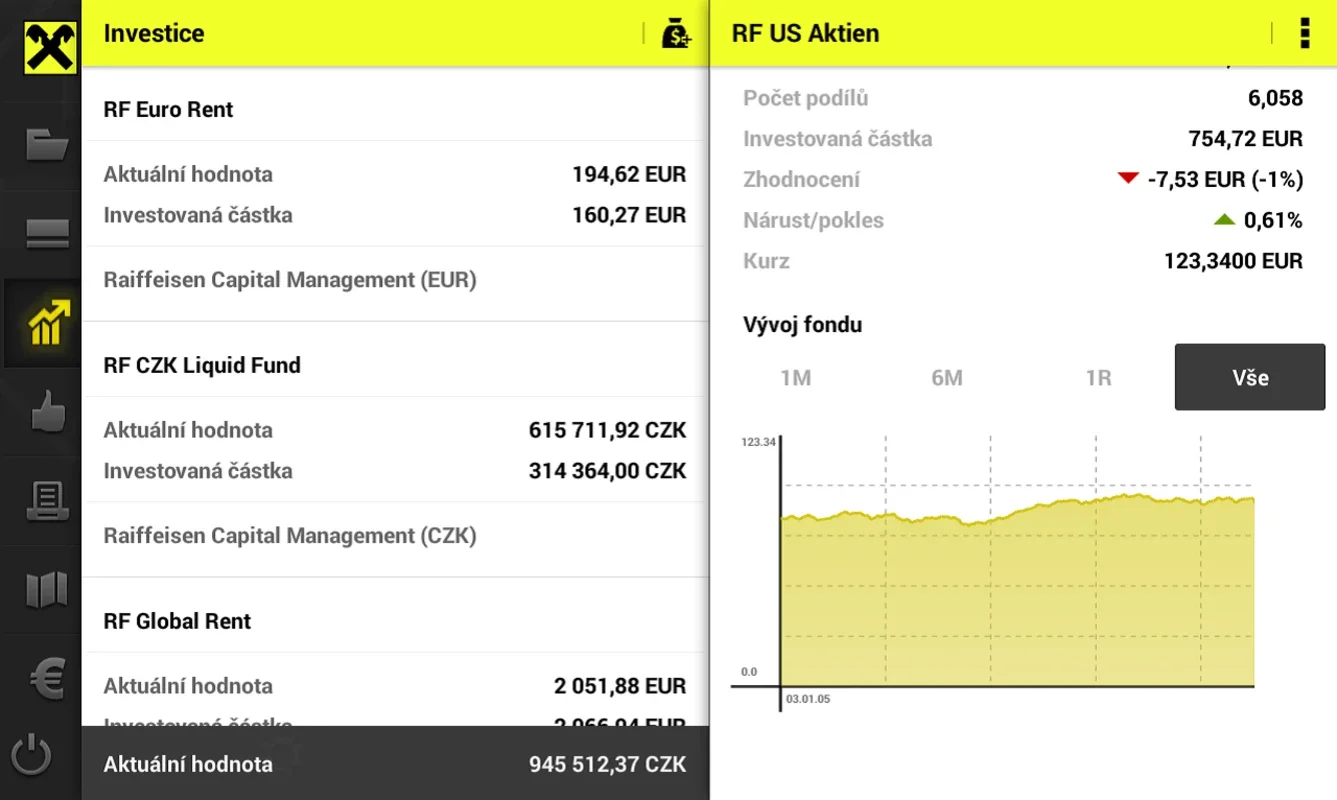Select the Vše chart period tab
The image size is (1337, 800).
(x=1250, y=377)
